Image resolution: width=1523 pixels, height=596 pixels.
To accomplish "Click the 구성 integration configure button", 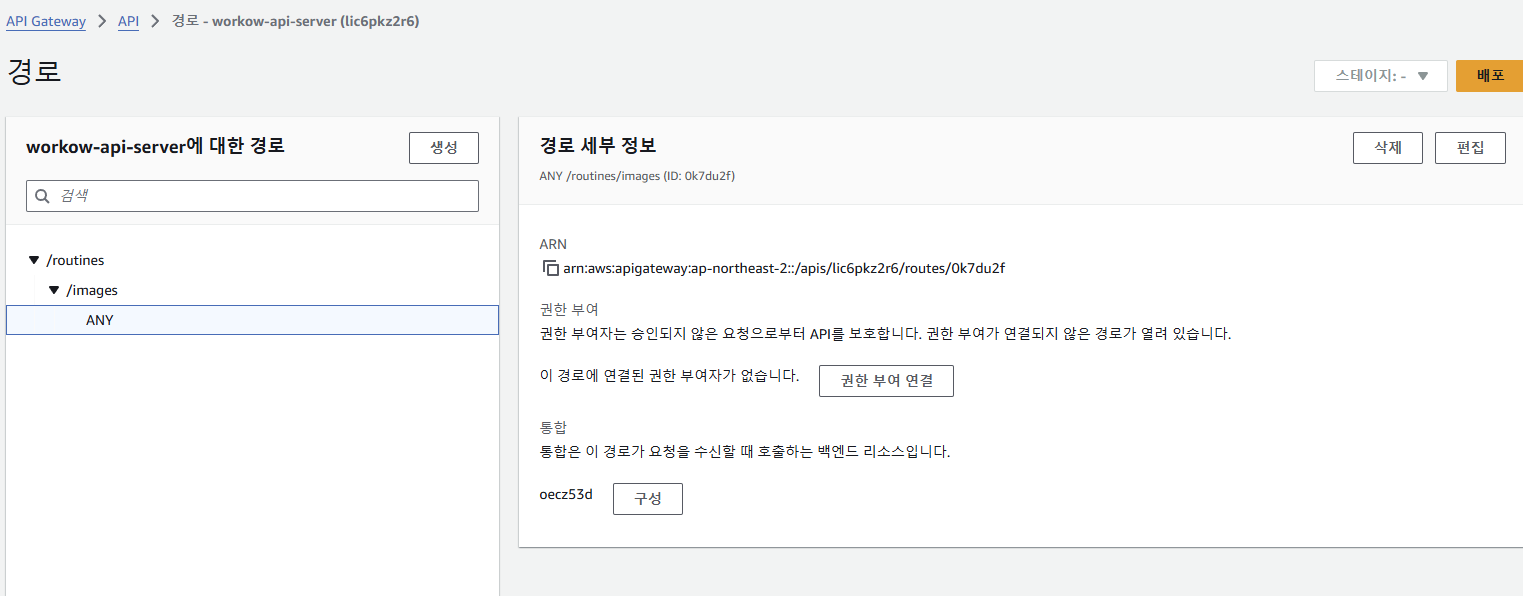I will pos(648,499).
